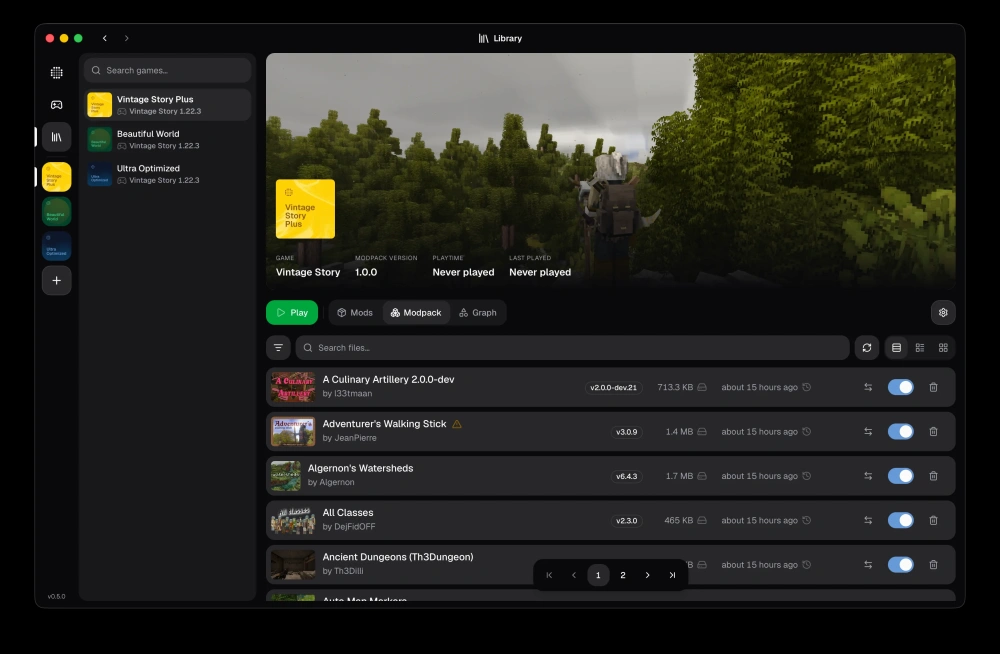Screen dimensions: 1000x654
Task: Delete A Culinary Artillery mod
Action: [x=933, y=387]
